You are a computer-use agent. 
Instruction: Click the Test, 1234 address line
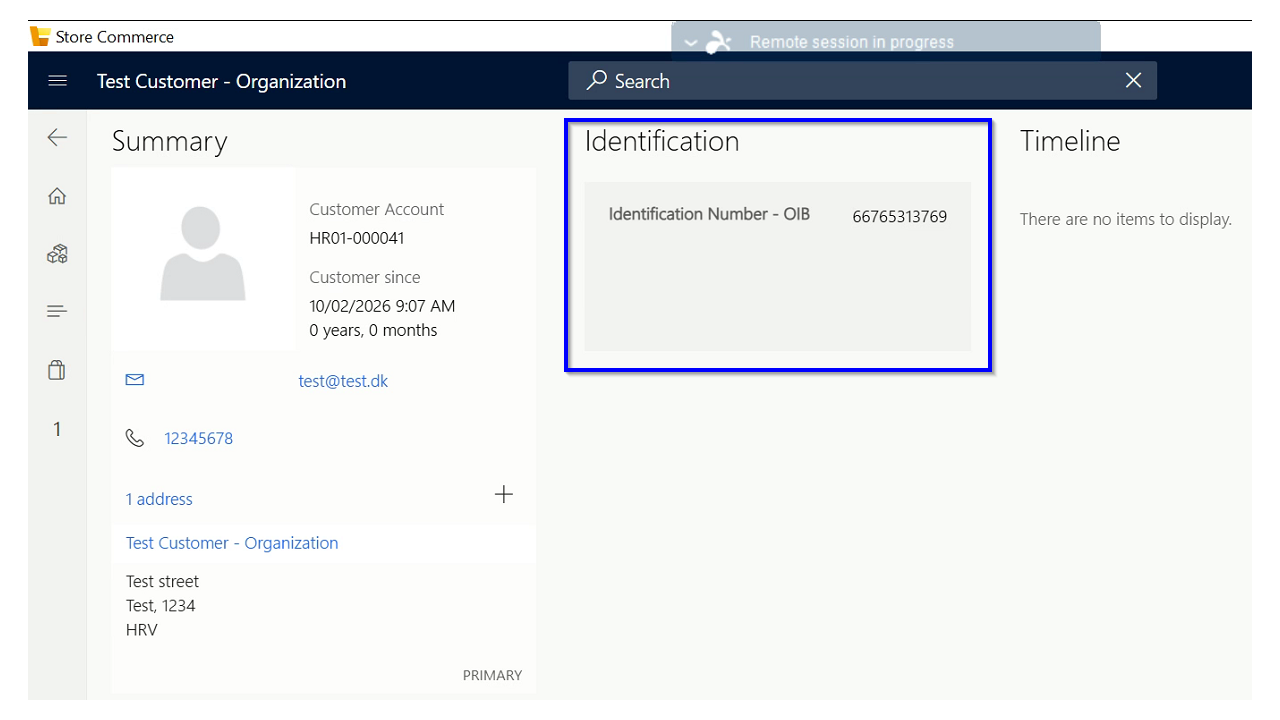[161, 605]
